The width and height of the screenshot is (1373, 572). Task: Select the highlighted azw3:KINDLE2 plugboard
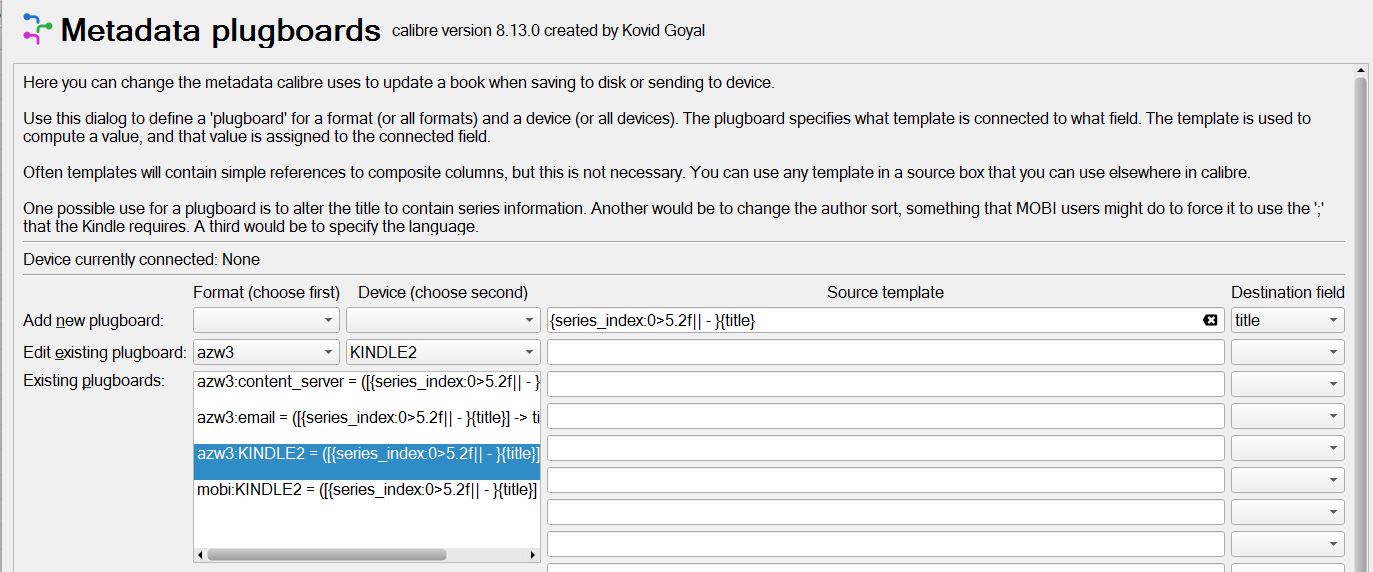point(367,454)
